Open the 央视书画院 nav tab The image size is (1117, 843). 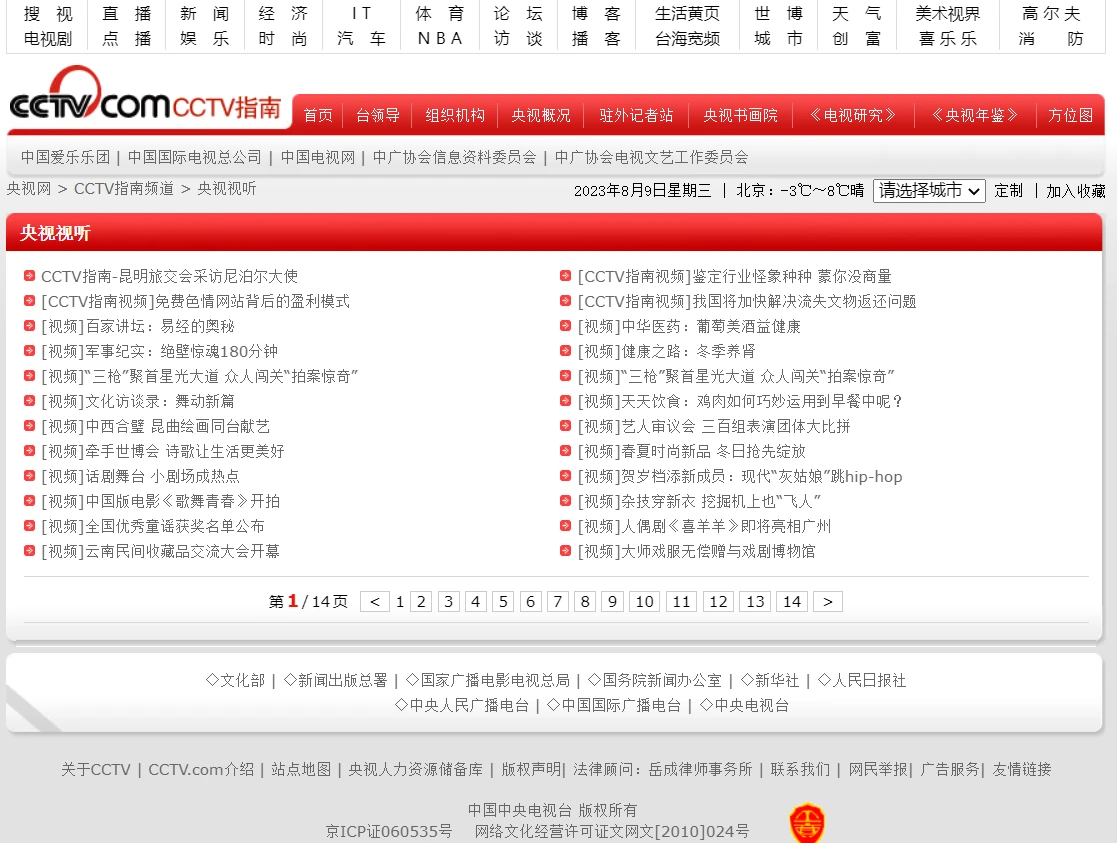point(740,115)
